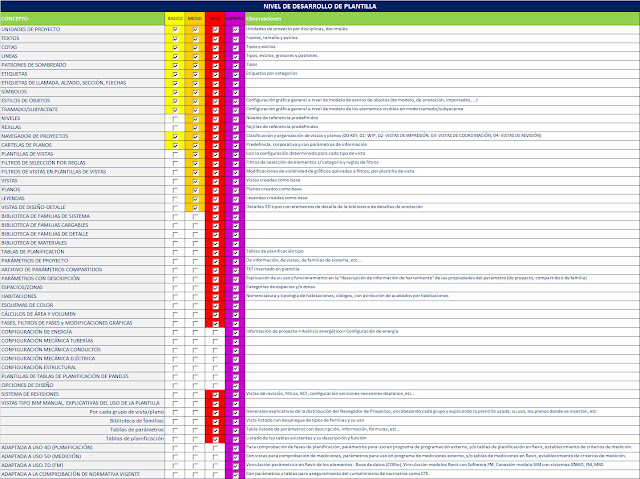Enable BASICO checkbox for NIVELES row

tap(175, 118)
